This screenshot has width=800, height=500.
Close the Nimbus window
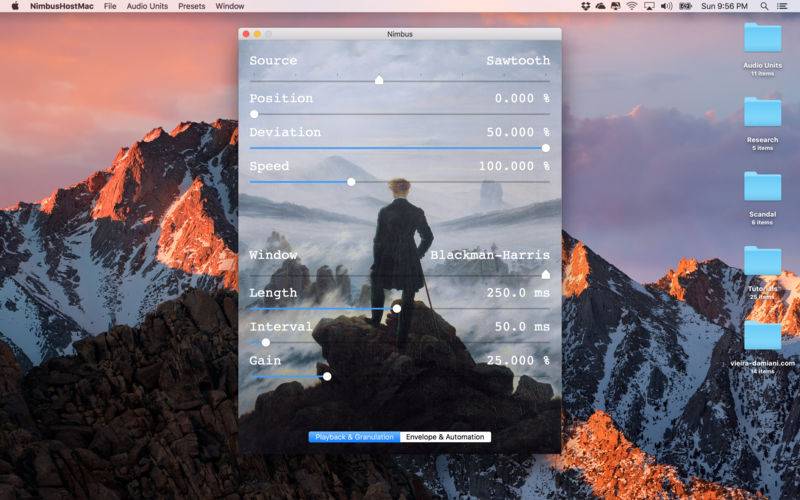[x=246, y=34]
